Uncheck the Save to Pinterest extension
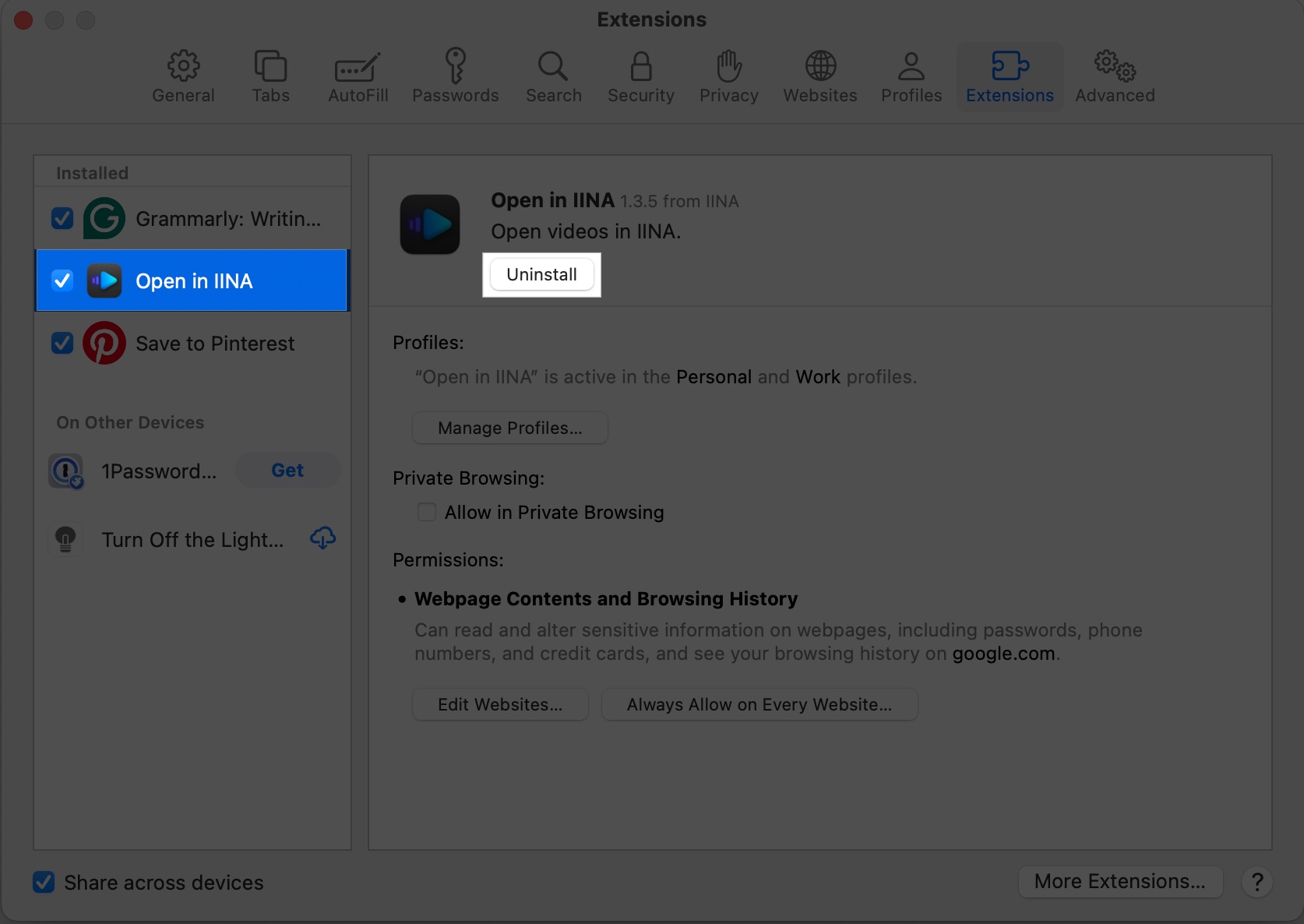1304x924 pixels. click(62, 343)
